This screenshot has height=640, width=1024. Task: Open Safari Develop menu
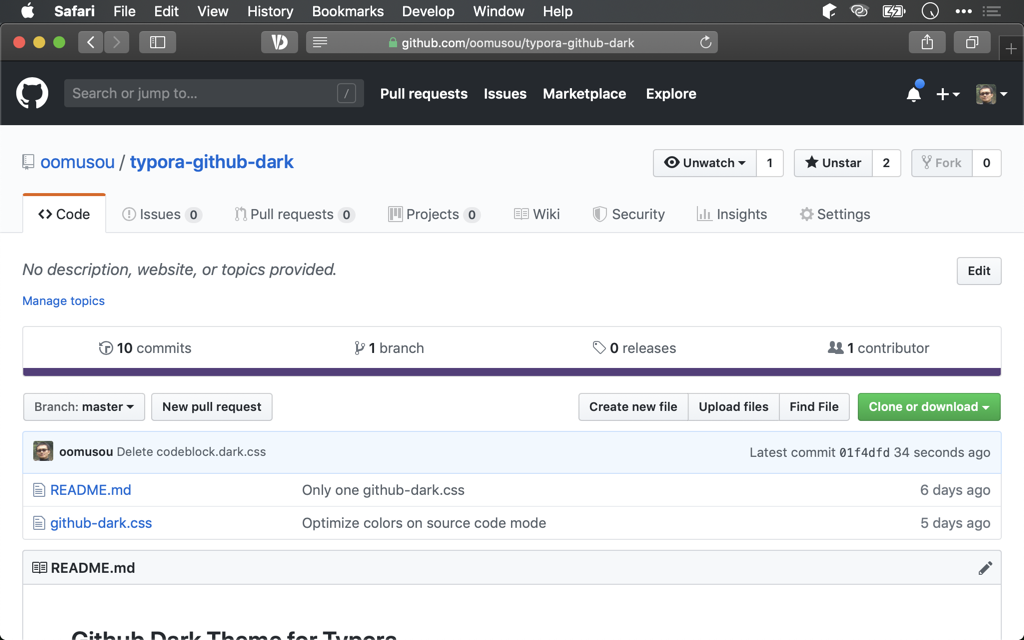(x=428, y=11)
